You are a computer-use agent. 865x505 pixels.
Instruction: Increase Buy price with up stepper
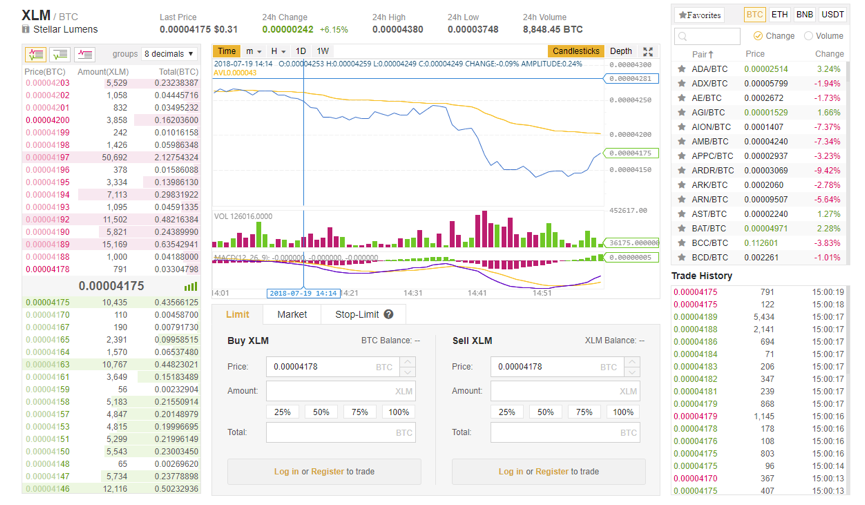pyautogui.click(x=407, y=362)
